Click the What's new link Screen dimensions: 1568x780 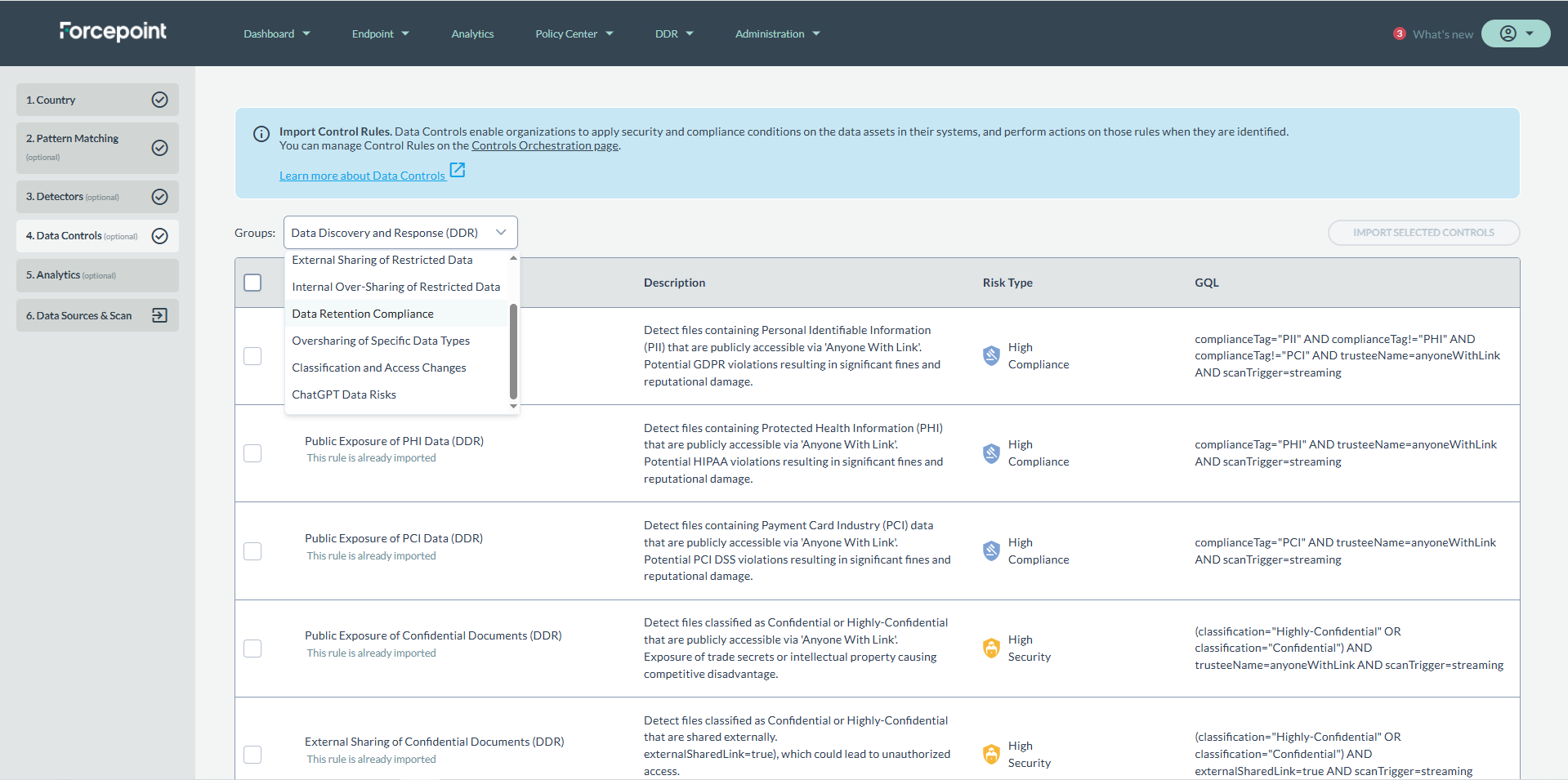(x=1443, y=34)
